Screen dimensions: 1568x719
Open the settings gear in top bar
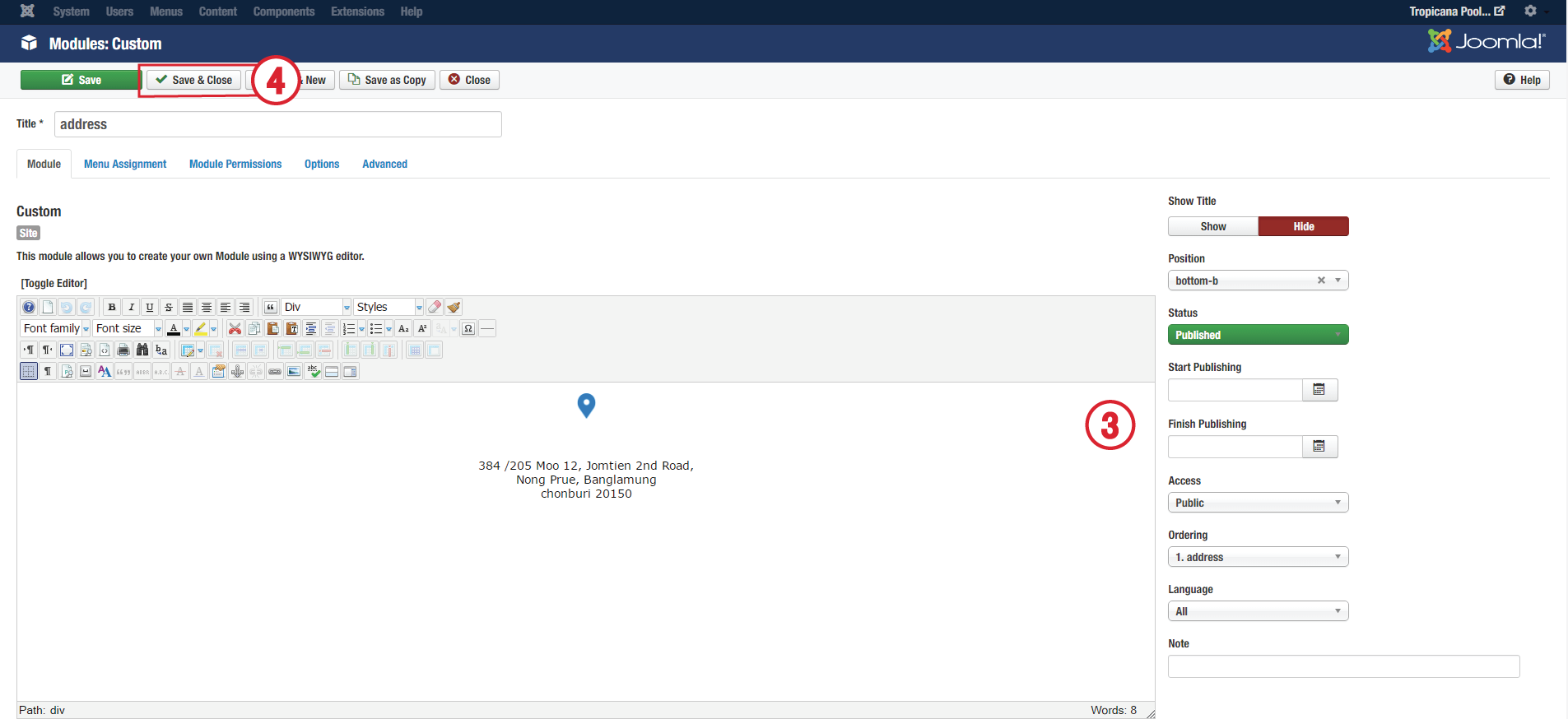click(1530, 11)
